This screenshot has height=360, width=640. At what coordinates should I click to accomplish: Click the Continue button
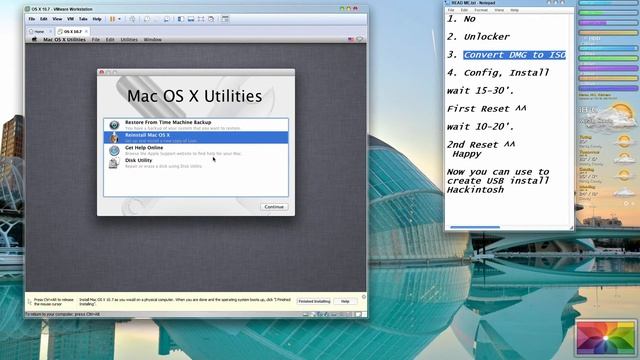click(274, 207)
